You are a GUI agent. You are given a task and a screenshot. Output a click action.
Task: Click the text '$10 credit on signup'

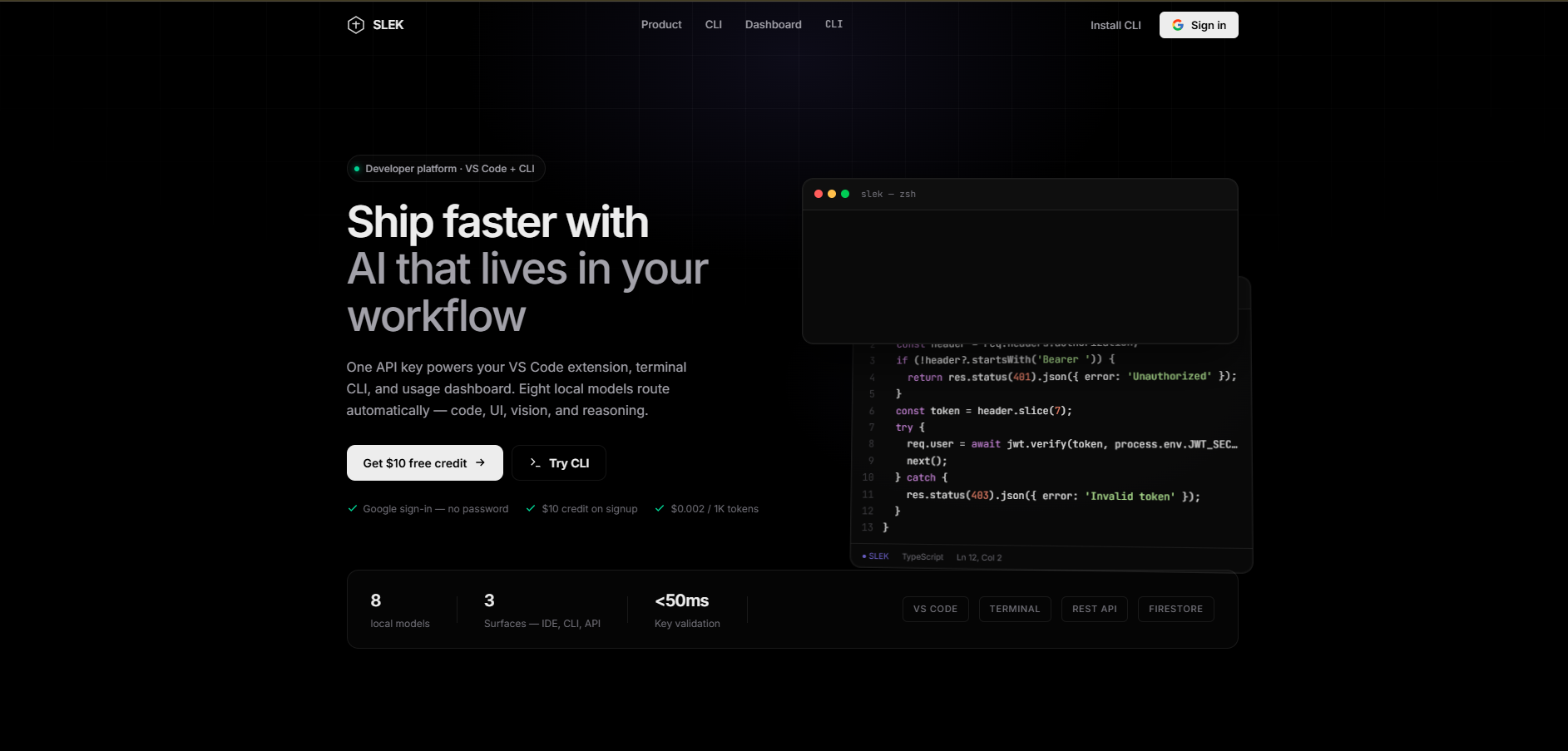590,509
